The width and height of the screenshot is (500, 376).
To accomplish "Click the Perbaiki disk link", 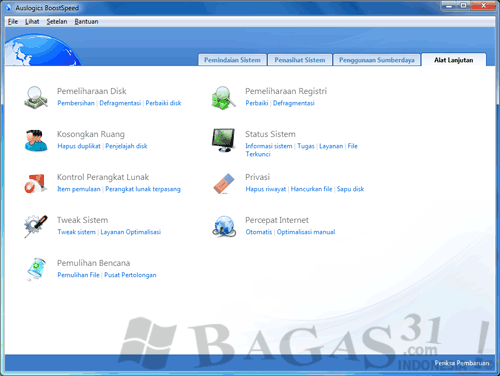I will pos(163,103).
